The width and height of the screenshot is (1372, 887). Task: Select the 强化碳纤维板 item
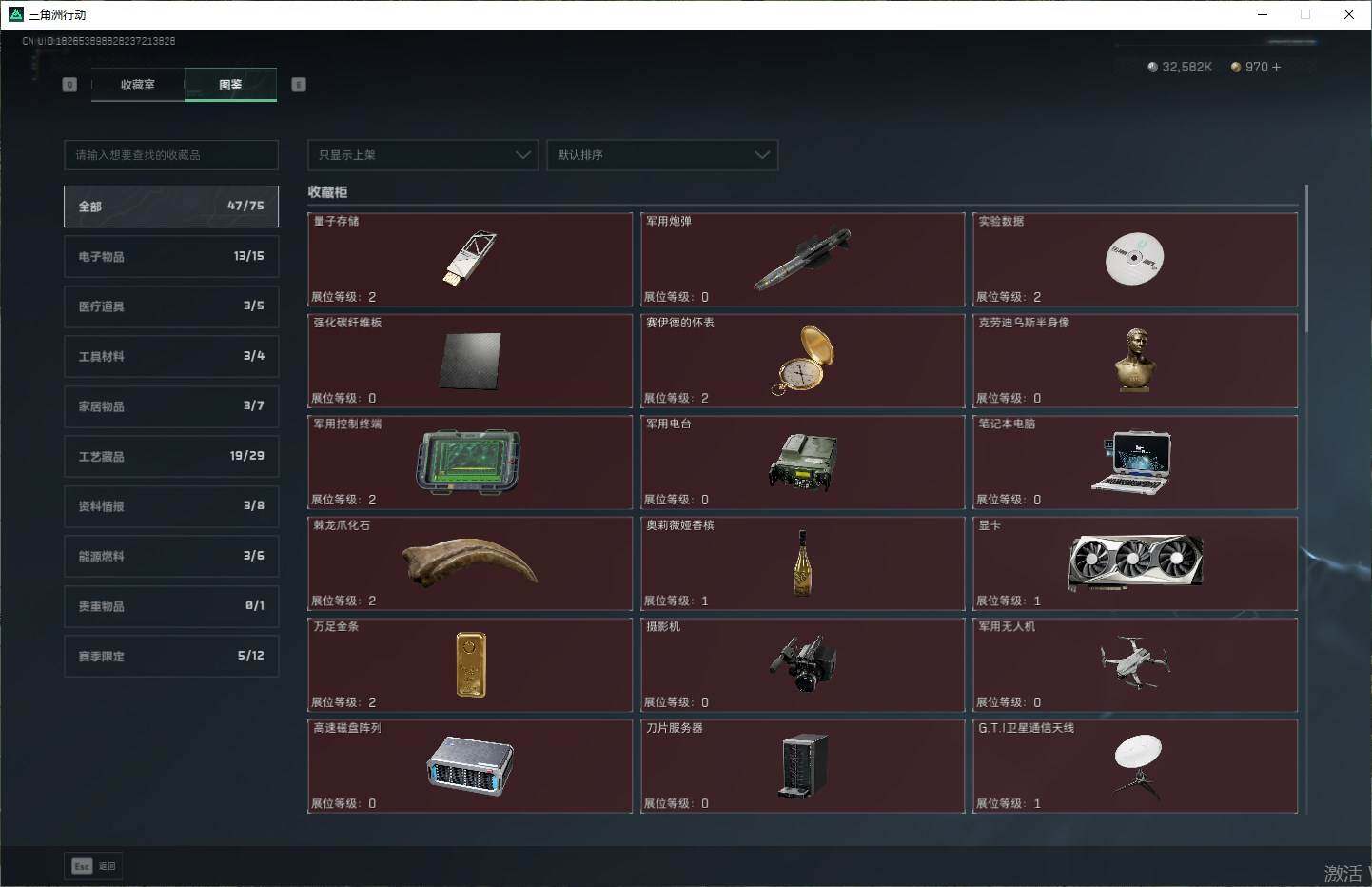point(470,361)
